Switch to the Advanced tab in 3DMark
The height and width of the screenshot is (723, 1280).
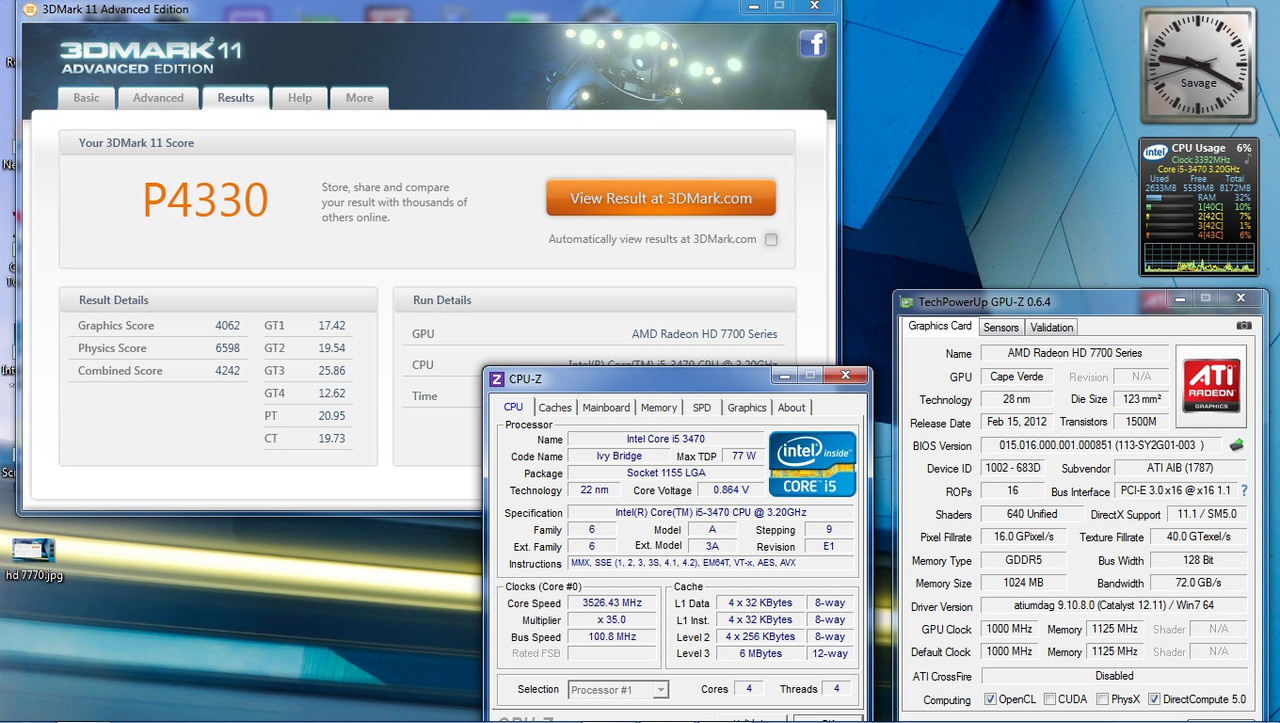coord(158,98)
